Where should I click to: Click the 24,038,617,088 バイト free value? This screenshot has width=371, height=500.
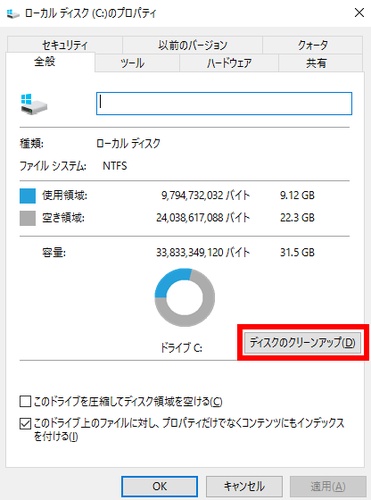point(203,218)
